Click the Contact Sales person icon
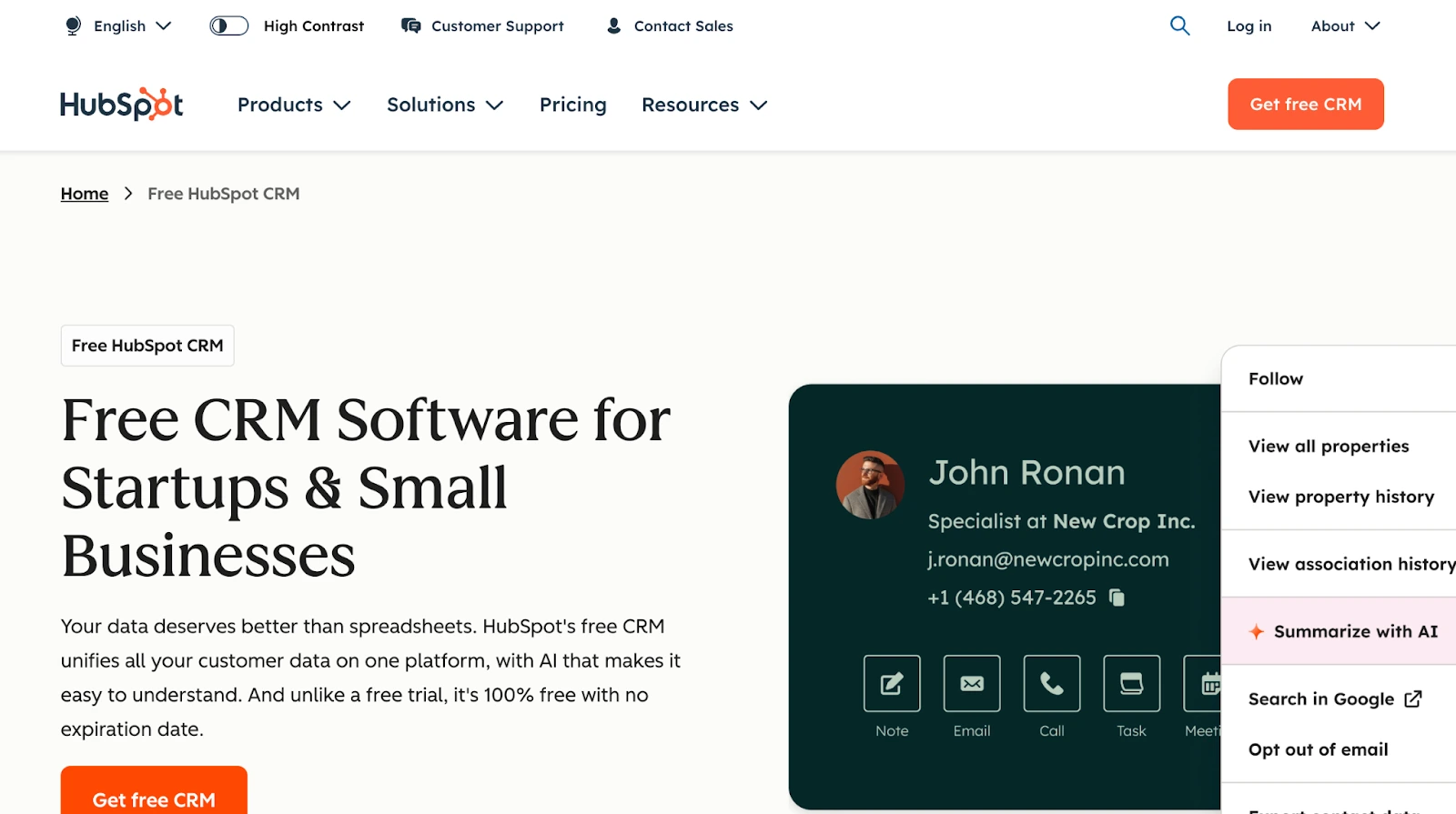This screenshot has height=814, width=1456. click(x=614, y=25)
